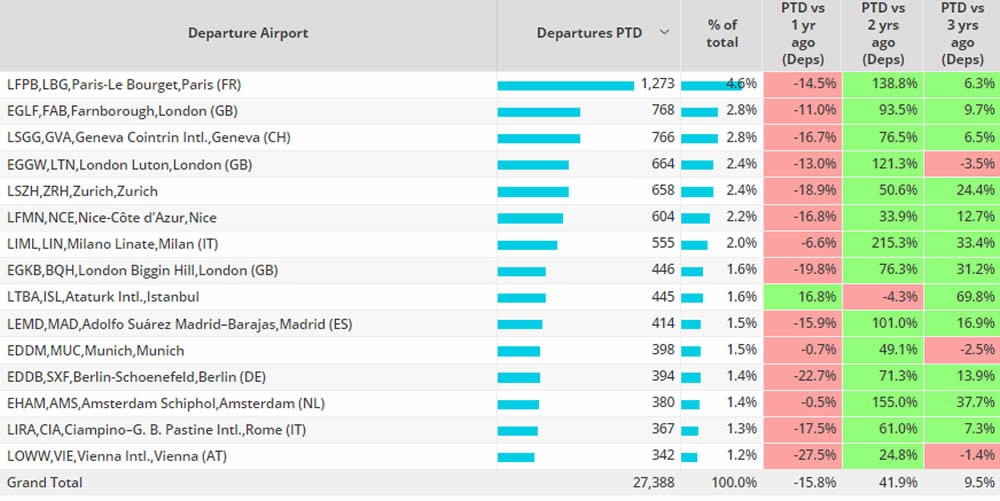Click the 1,273 departures value
Image resolution: width=1000 pixels, height=501 pixels.
(658, 84)
